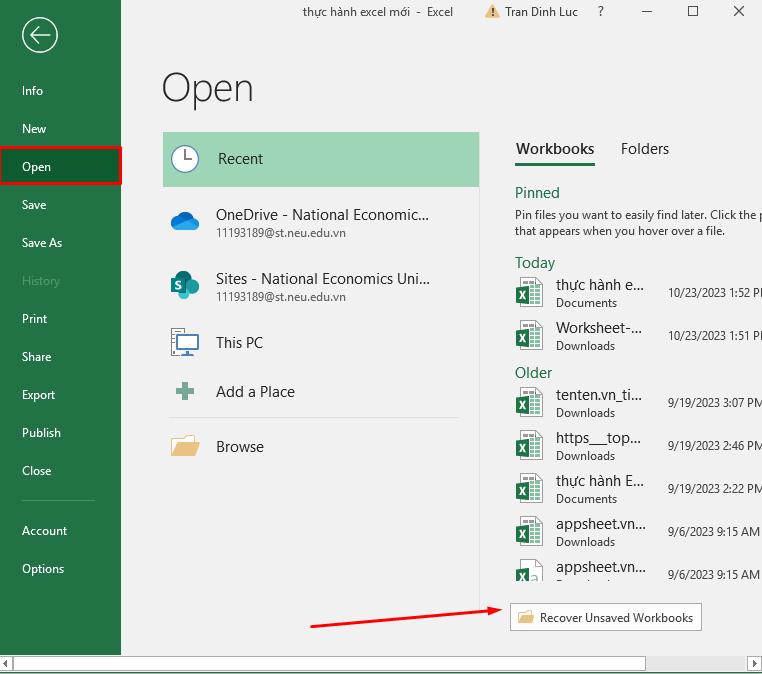Switch to the Workbooks tab
The width and height of the screenshot is (762, 674).
[554, 149]
